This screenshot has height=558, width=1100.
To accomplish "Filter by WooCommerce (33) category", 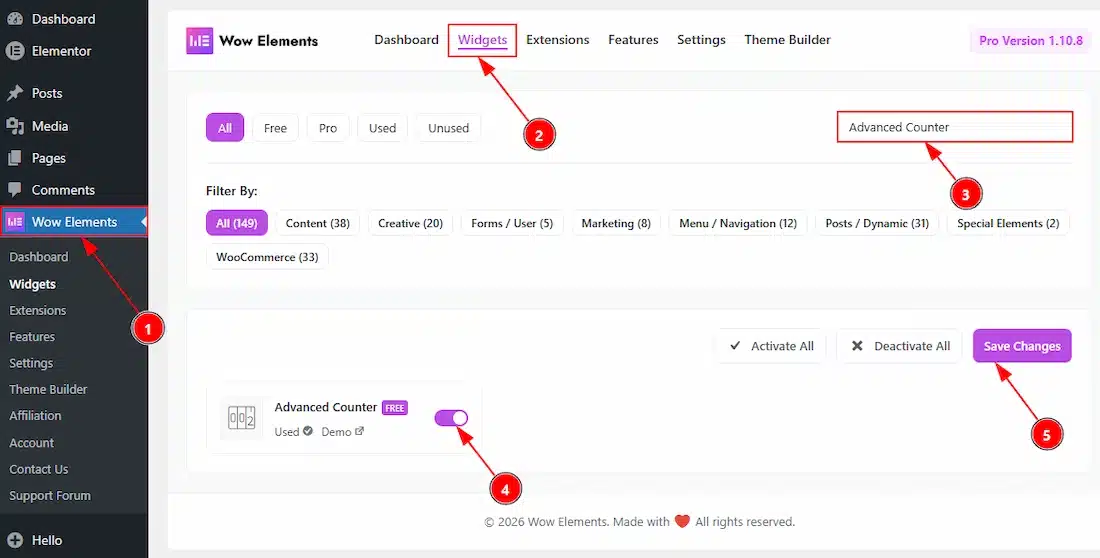I will click(x=267, y=257).
